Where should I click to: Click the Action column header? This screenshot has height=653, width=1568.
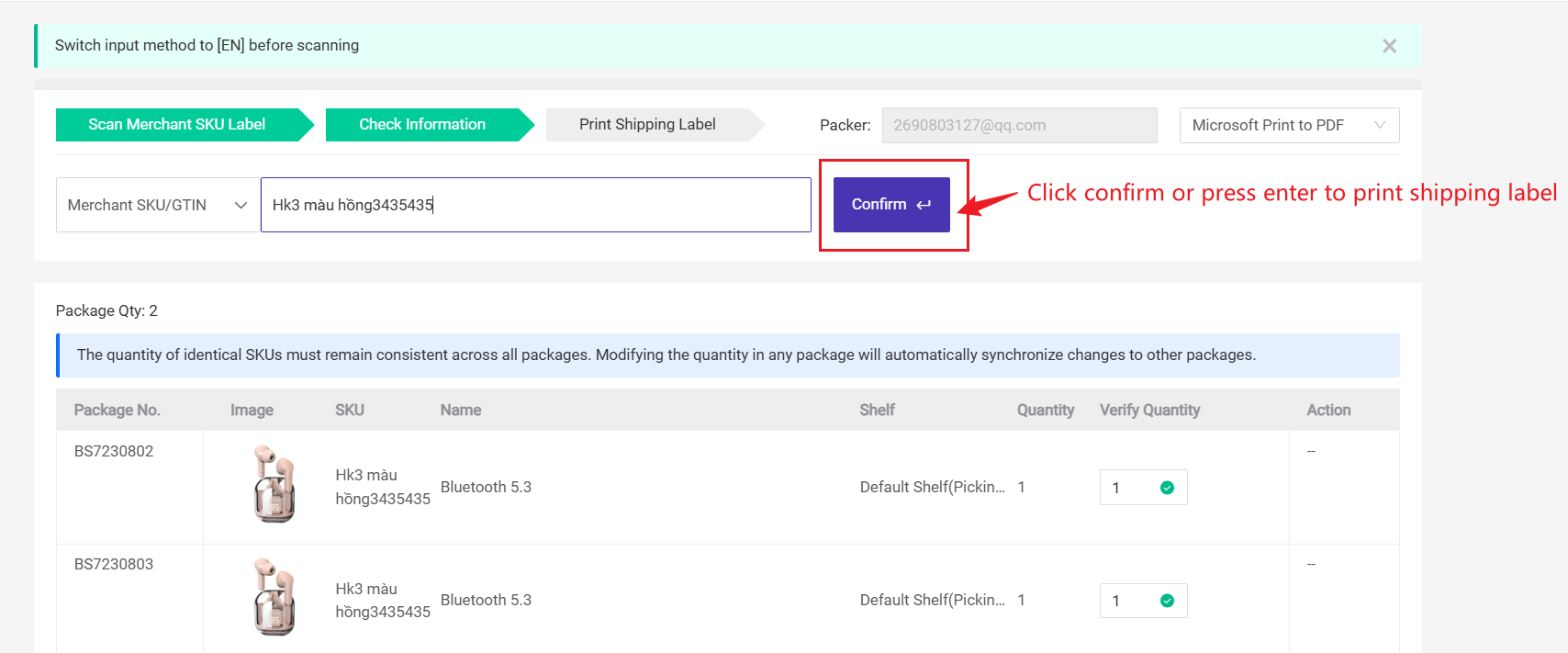pos(1328,410)
